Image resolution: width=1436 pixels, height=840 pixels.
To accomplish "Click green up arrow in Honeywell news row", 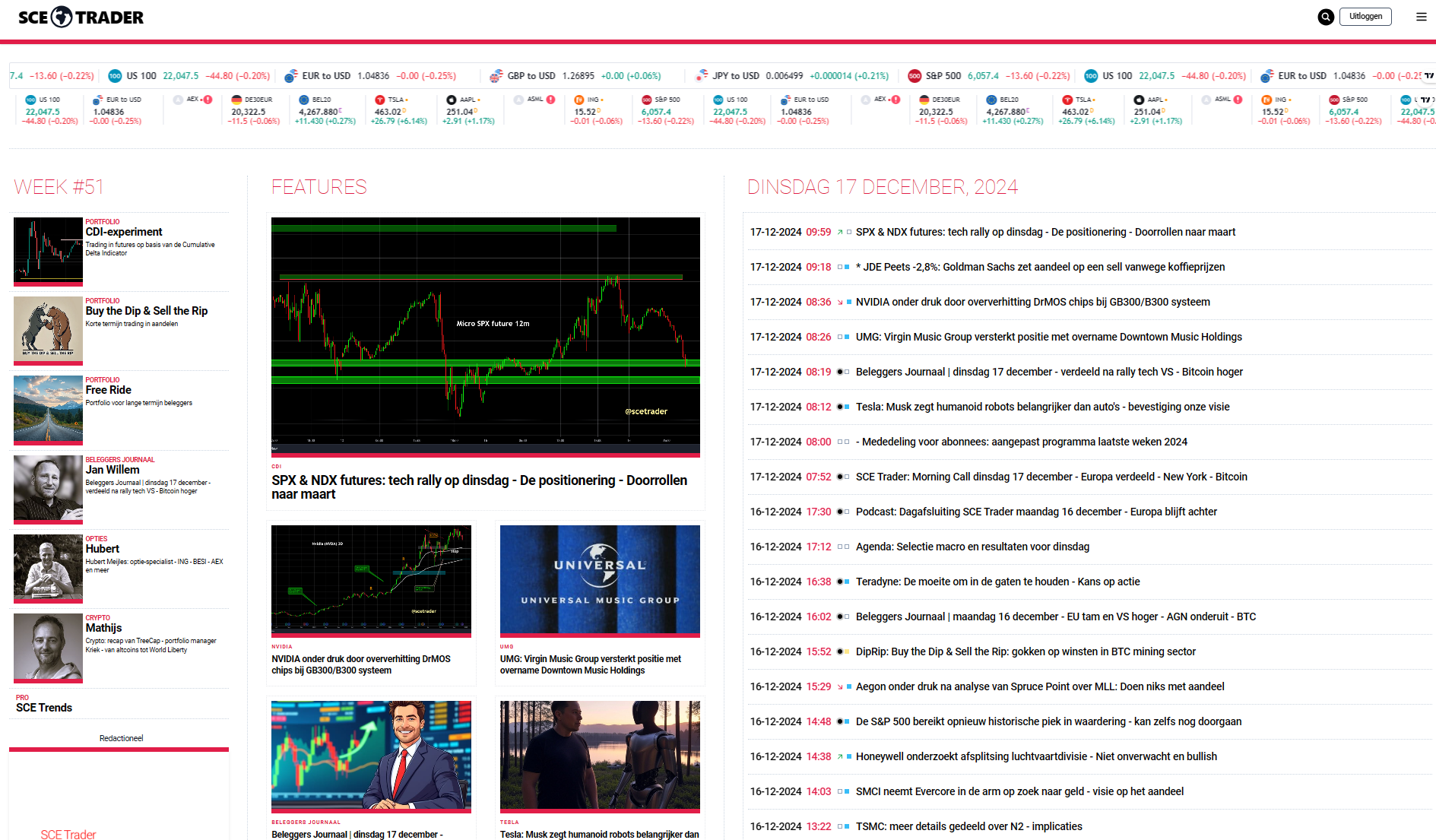I will [x=840, y=757].
